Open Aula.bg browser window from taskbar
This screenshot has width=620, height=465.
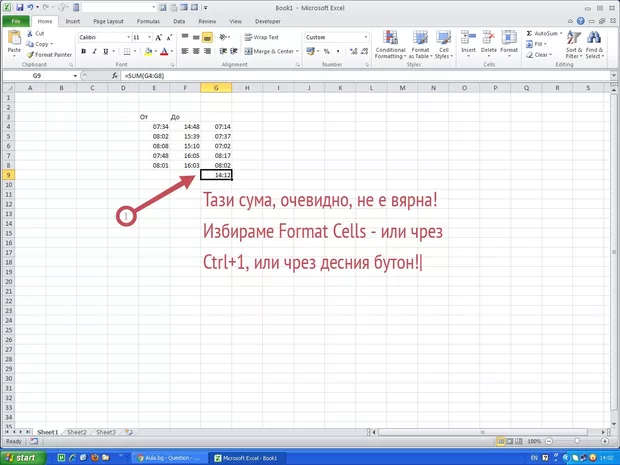tap(169, 458)
